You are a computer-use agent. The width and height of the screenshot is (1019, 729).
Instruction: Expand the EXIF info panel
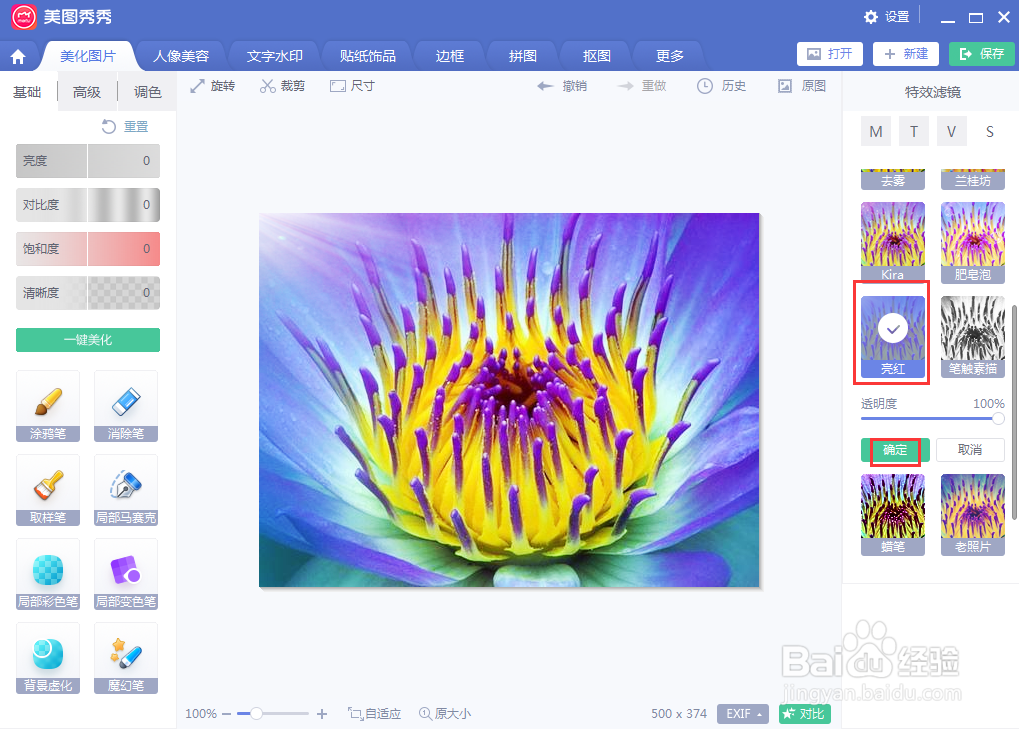coord(741,713)
